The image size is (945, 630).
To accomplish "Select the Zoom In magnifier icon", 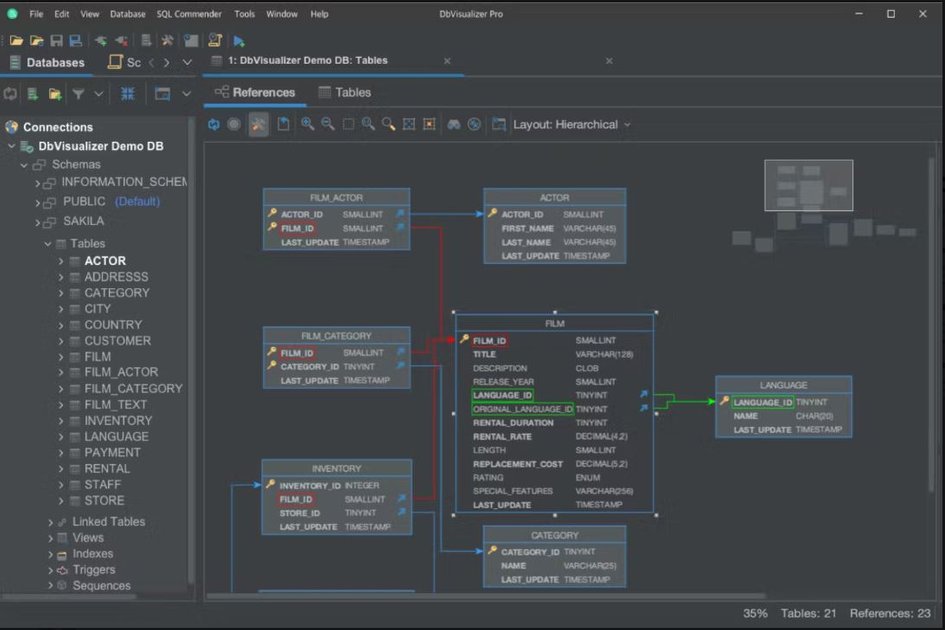I will (307, 124).
